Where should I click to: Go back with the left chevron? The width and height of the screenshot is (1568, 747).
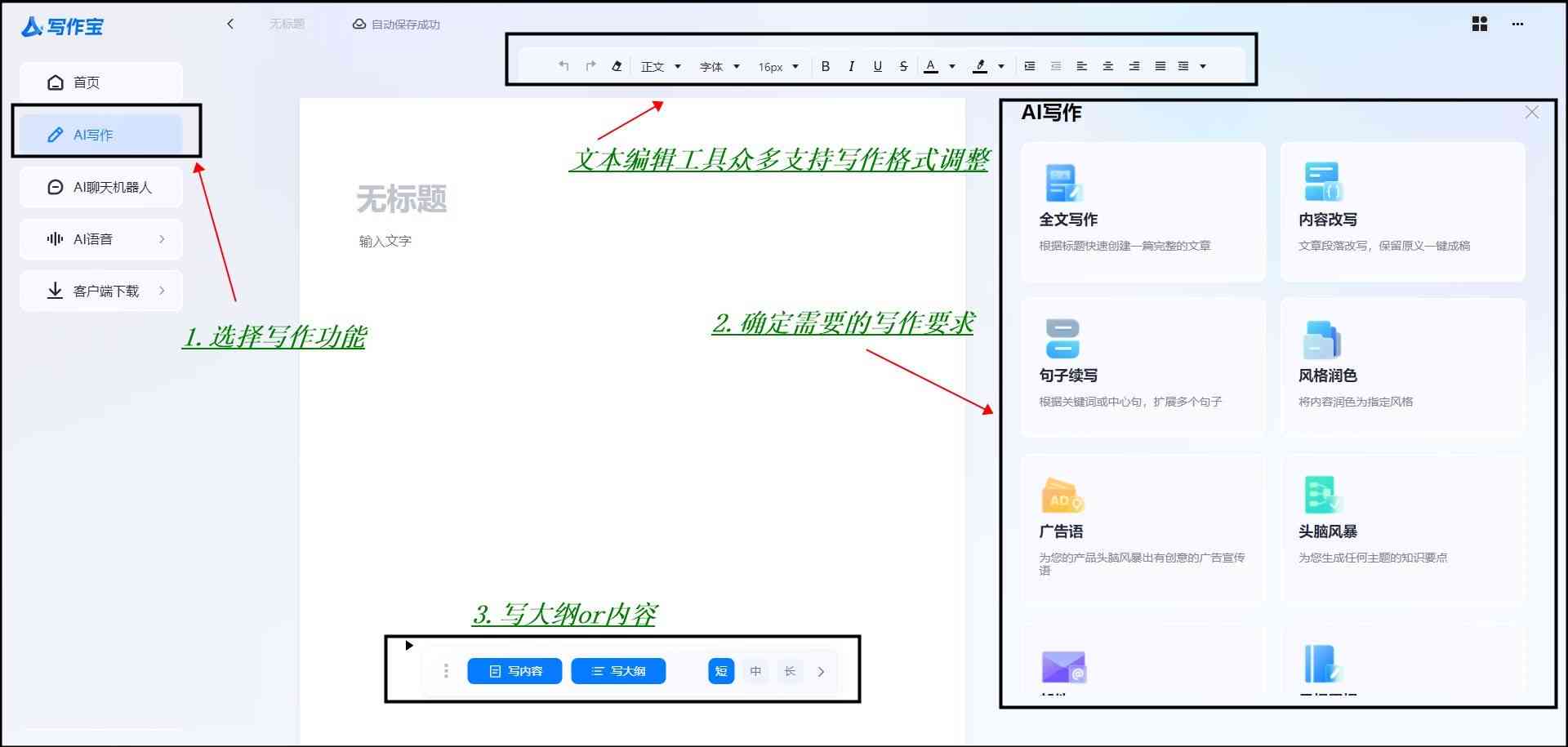[x=230, y=24]
